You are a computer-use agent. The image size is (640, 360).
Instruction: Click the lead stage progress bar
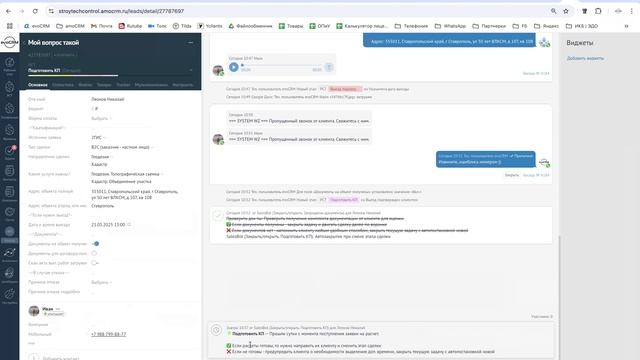pyautogui.click(x=110, y=75)
